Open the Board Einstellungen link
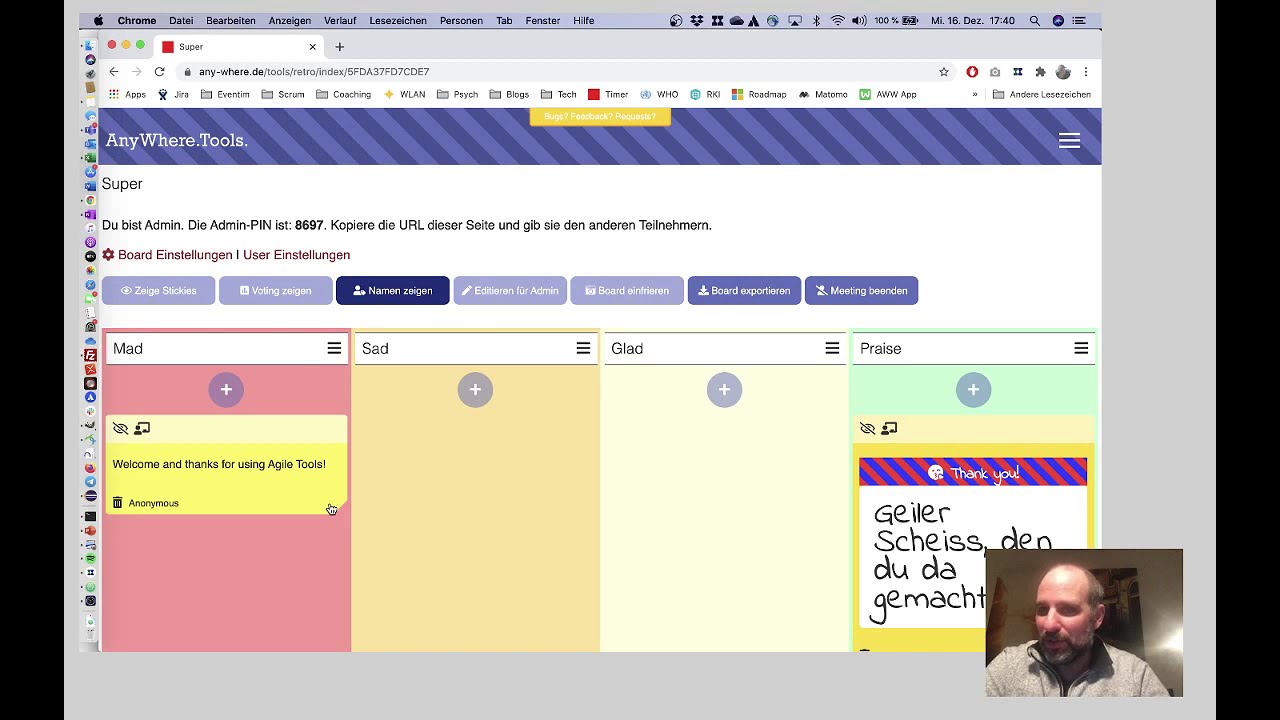Viewport: 1280px width, 720px height. click(174, 255)
